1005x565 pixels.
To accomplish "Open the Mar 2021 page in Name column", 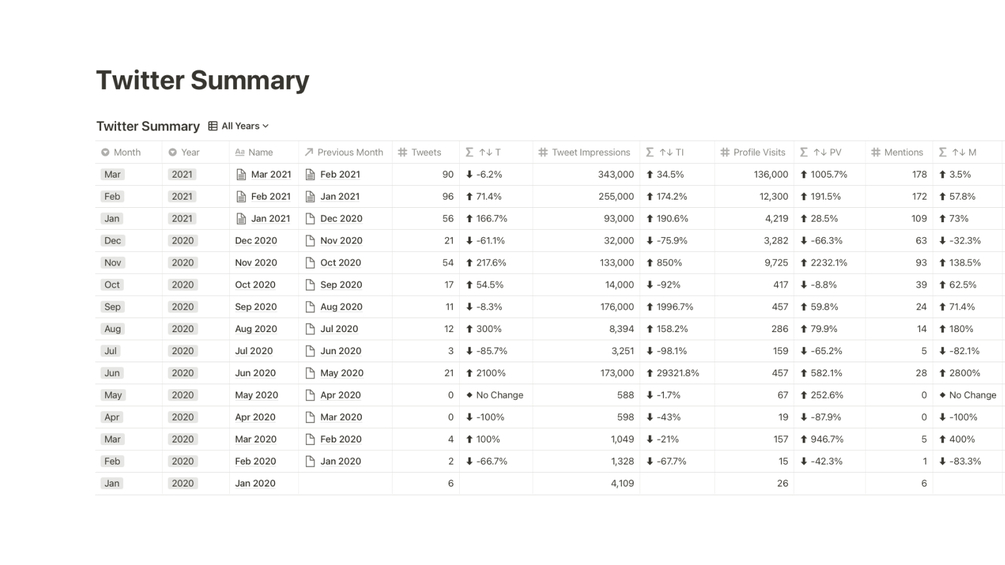I will tap(271, 174).
